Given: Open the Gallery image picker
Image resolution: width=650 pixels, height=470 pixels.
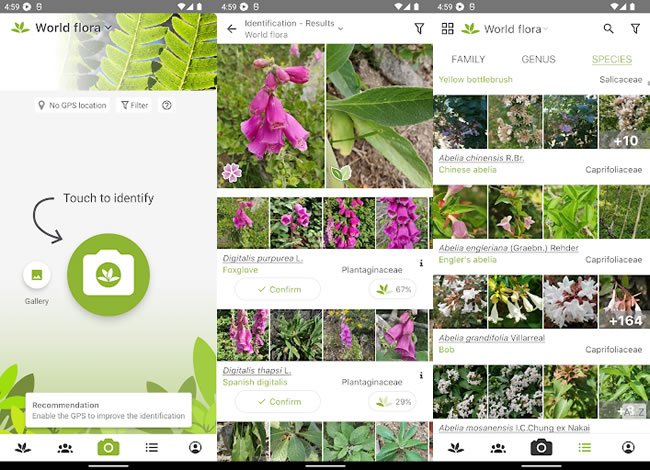Looking at the screenshot, I should [37, 275].
